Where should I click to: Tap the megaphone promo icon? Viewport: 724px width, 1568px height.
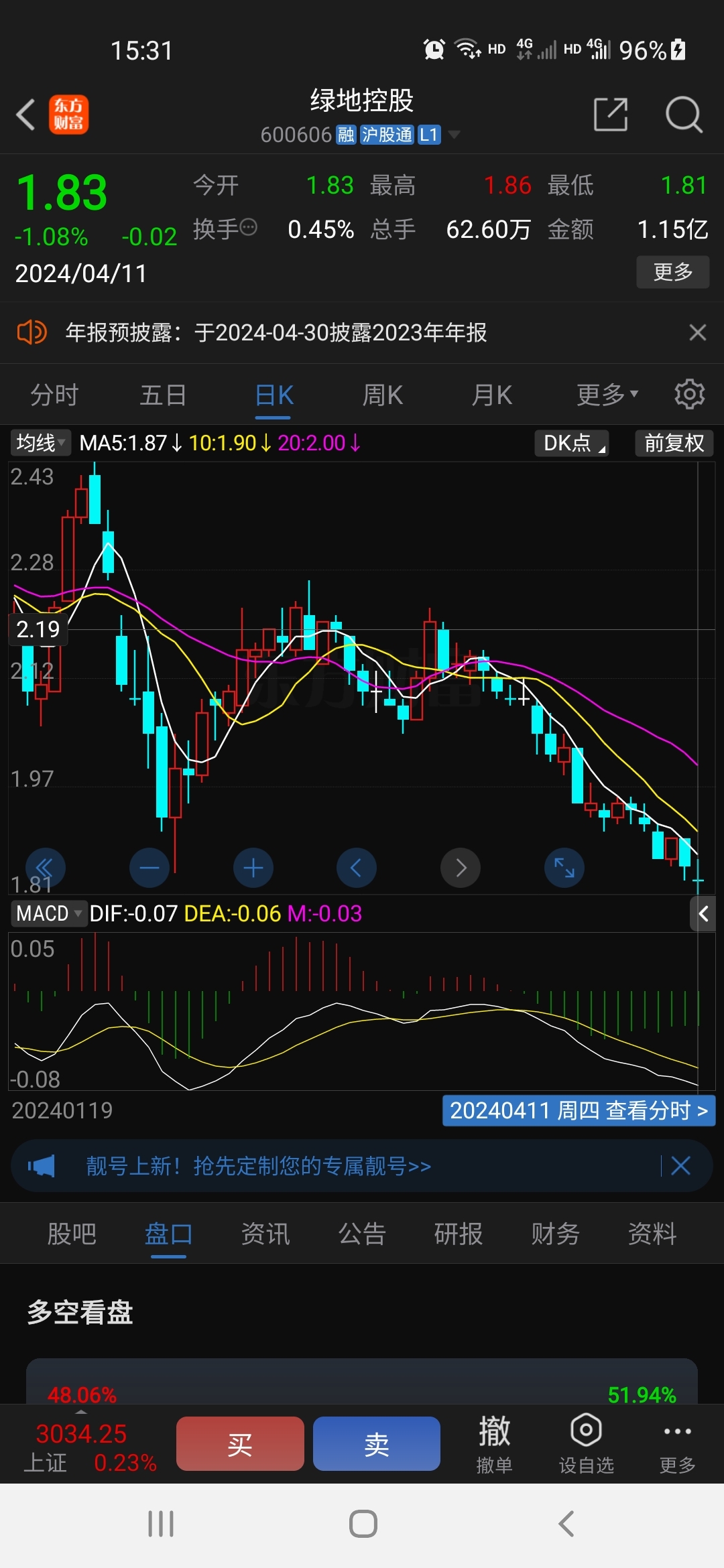42,1166
